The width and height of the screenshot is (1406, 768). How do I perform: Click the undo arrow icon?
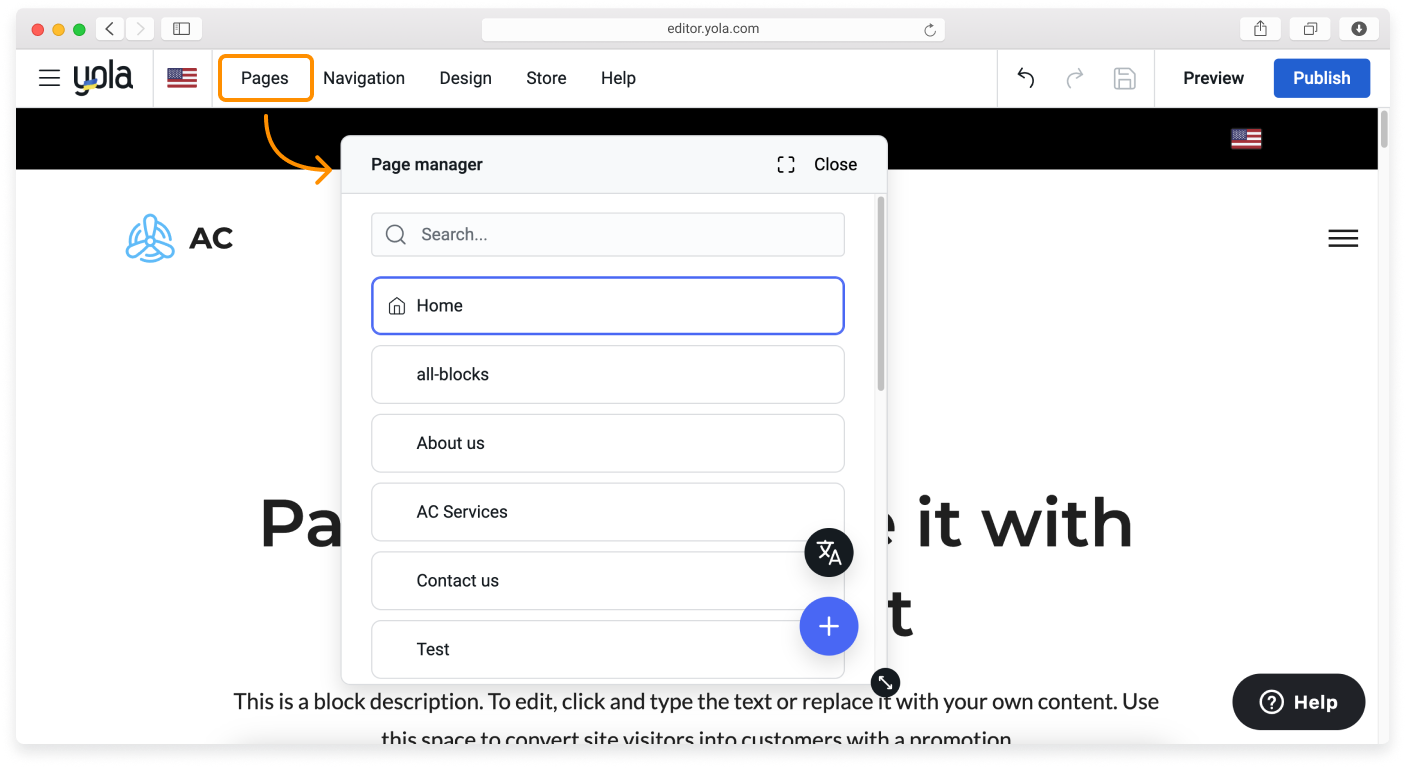pyautogui.click(x=1025, y=78)
